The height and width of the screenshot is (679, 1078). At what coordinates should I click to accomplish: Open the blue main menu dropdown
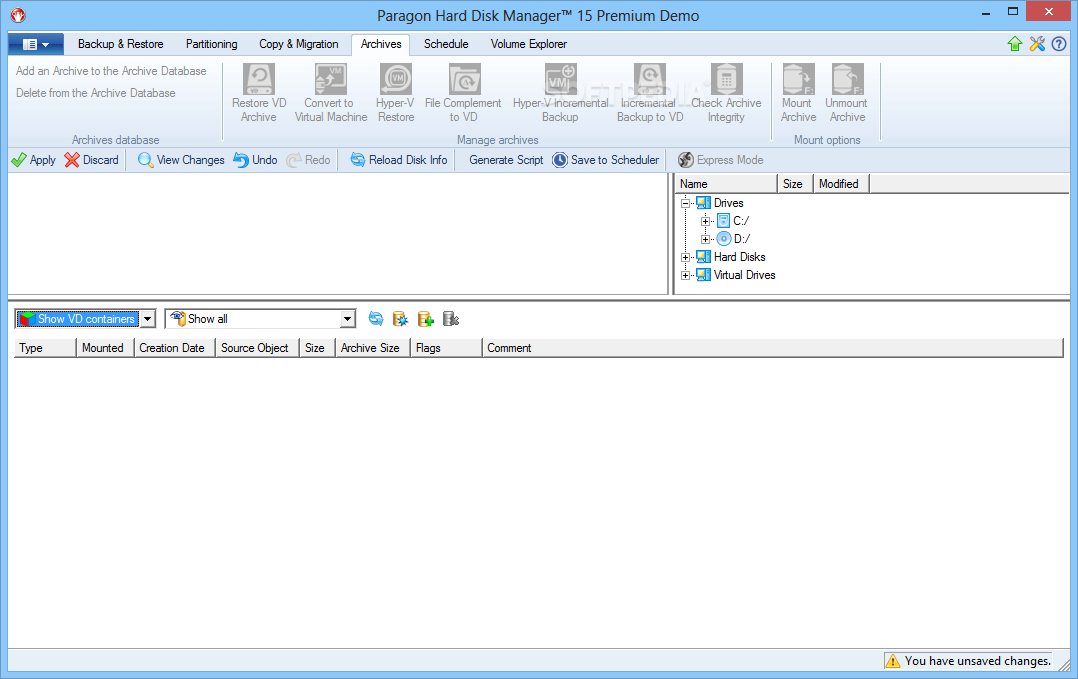click(x=36, y=45)
